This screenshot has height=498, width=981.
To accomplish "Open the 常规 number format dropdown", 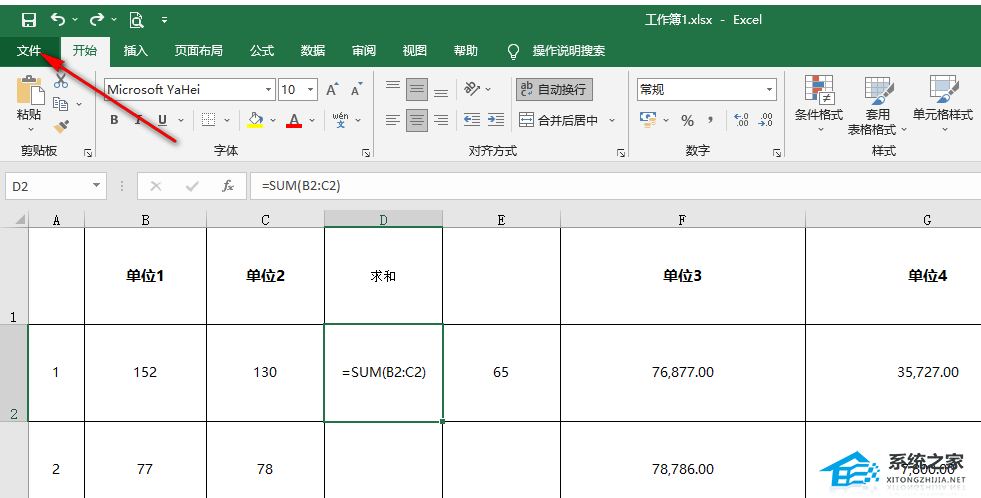I will 769,90.
